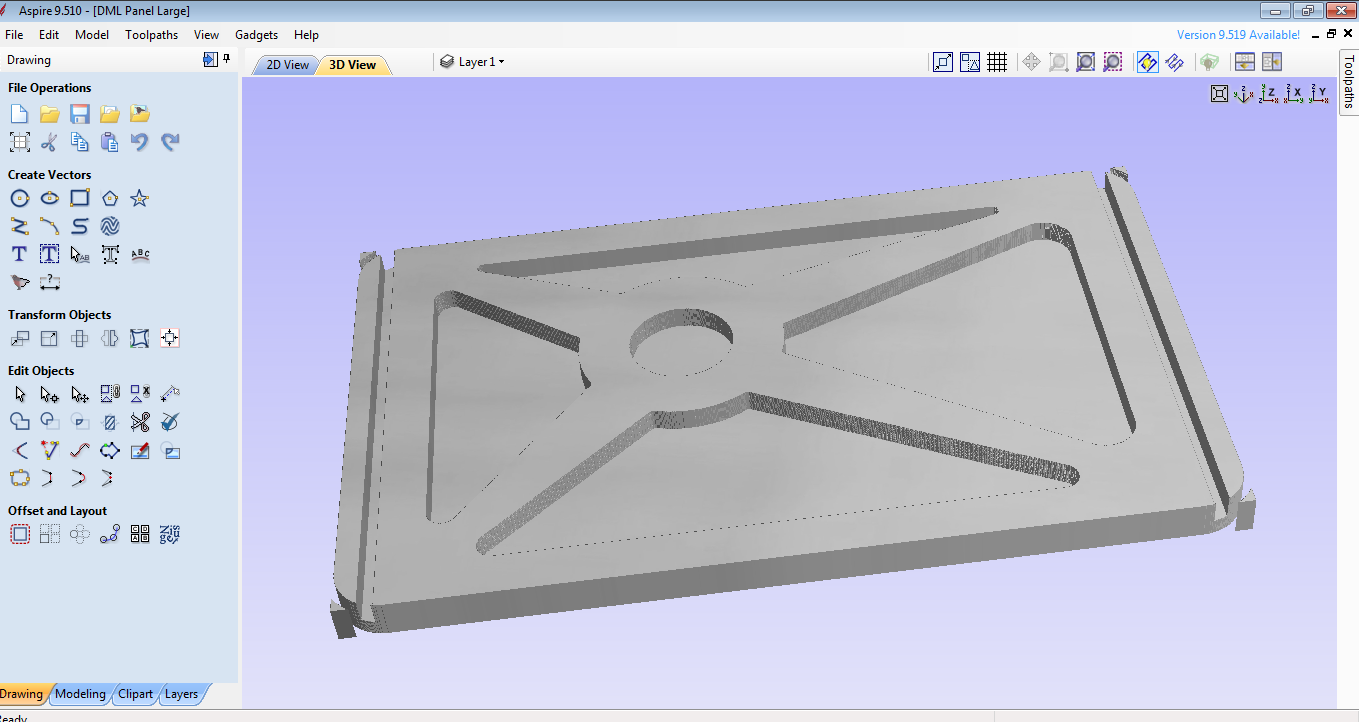Create a new file

tap(19, 114)
